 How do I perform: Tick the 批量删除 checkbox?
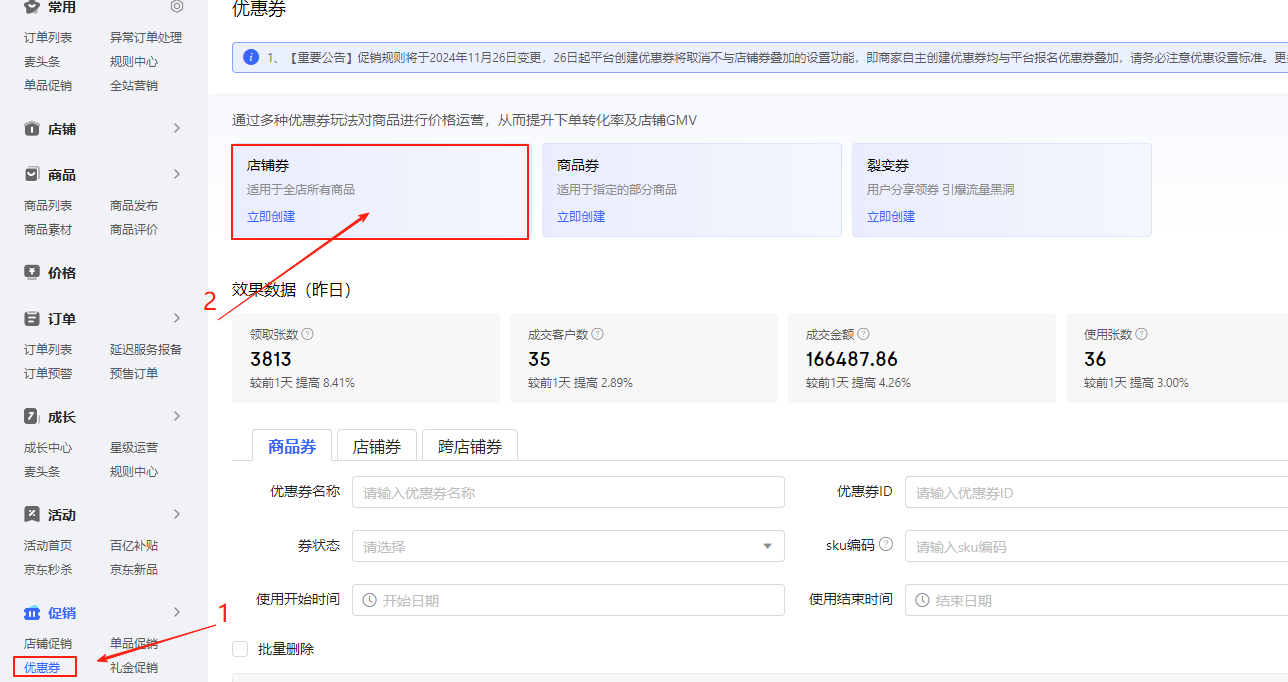click(240, 649)
